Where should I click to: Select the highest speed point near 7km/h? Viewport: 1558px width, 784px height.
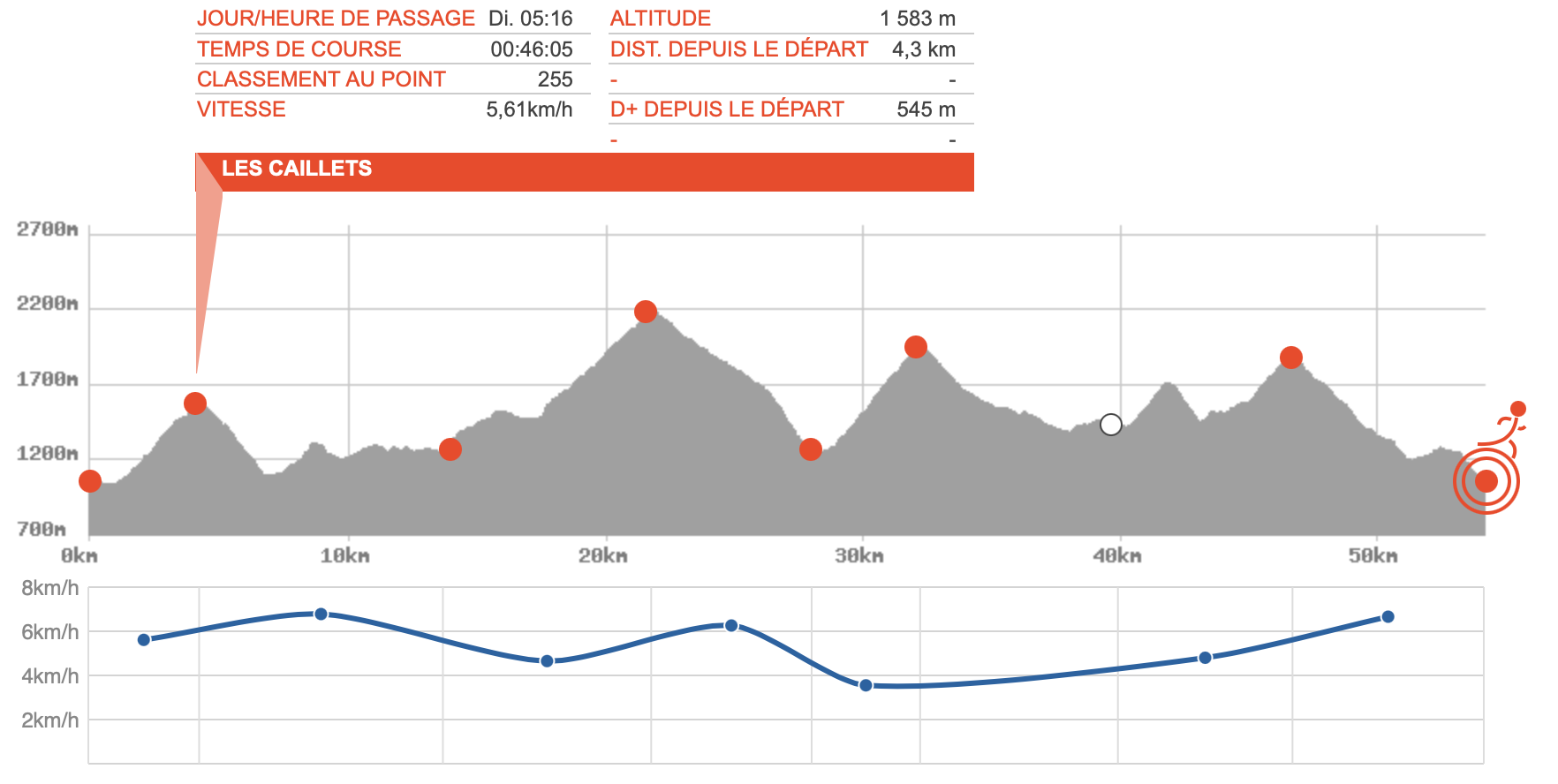[321, 614]
